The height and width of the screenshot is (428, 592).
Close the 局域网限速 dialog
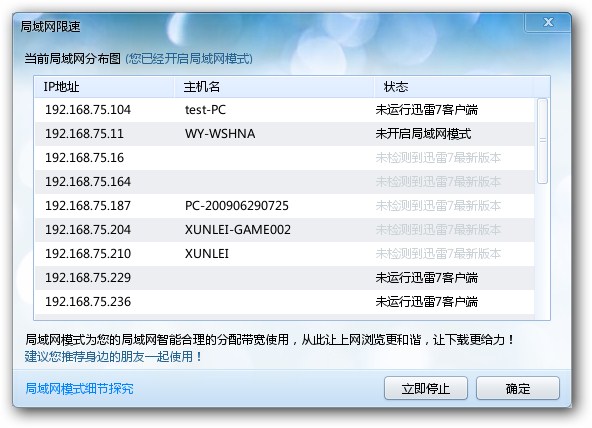(x=548, y=22)
